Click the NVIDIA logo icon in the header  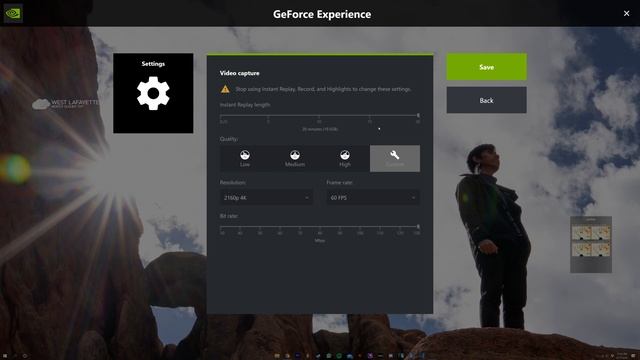point(13,13)
